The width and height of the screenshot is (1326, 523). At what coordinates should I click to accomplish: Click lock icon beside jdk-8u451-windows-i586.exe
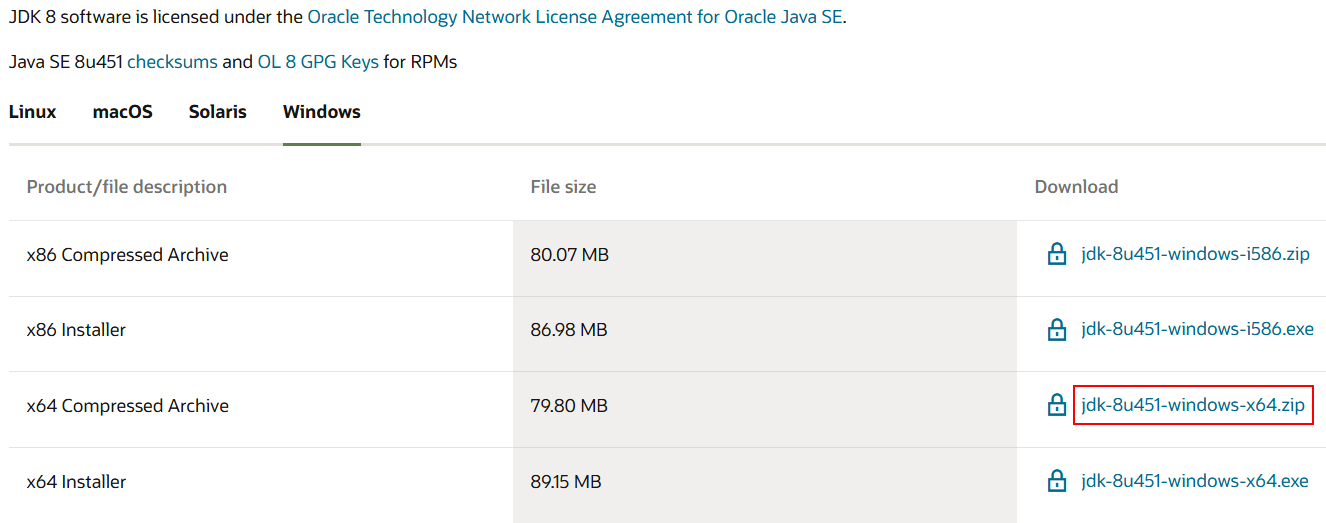click(x=1056, y=329)
